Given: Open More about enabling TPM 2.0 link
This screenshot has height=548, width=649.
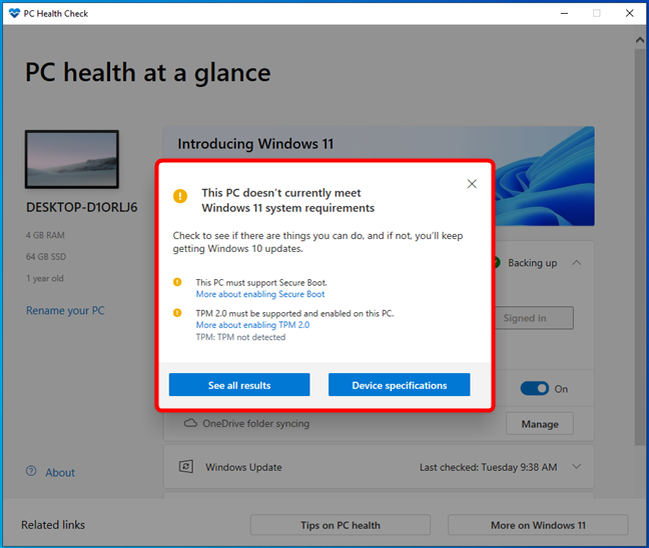Looking at the screenshot, I should point(252,325).
